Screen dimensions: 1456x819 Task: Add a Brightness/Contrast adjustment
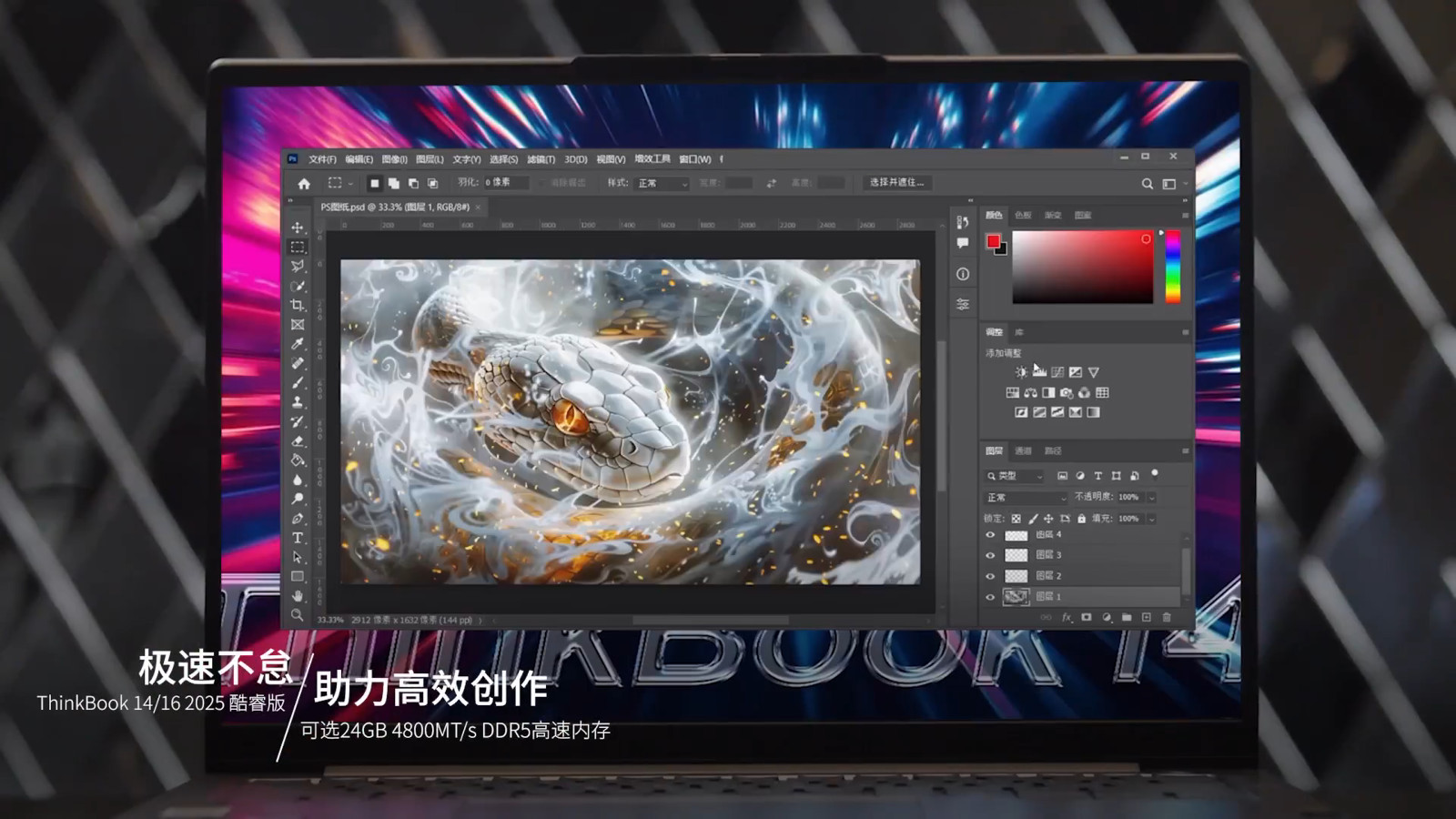pos(1022,372)
